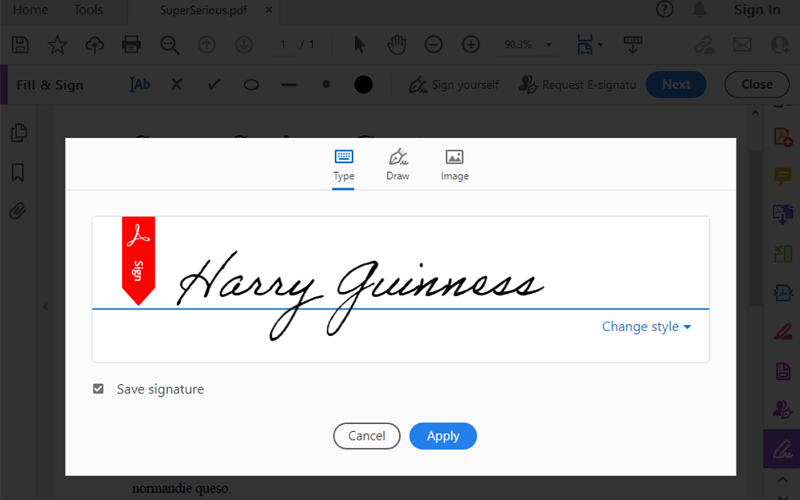Viewport: 800px width, 500px height.
Task: Select the Add text tool
Action: coord(140,85)
